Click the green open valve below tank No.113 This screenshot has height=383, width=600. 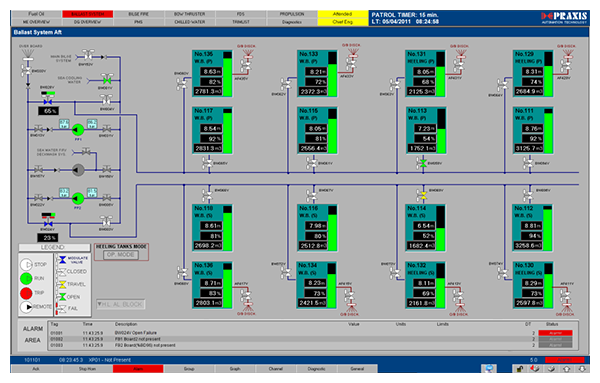[423, 163]
